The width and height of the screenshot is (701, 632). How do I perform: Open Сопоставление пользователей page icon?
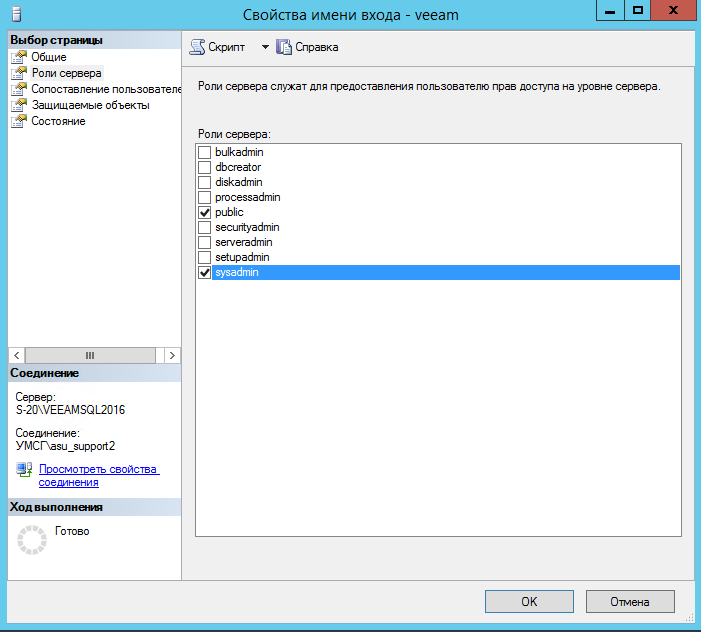pyautogui.click(x=18, y=90)
